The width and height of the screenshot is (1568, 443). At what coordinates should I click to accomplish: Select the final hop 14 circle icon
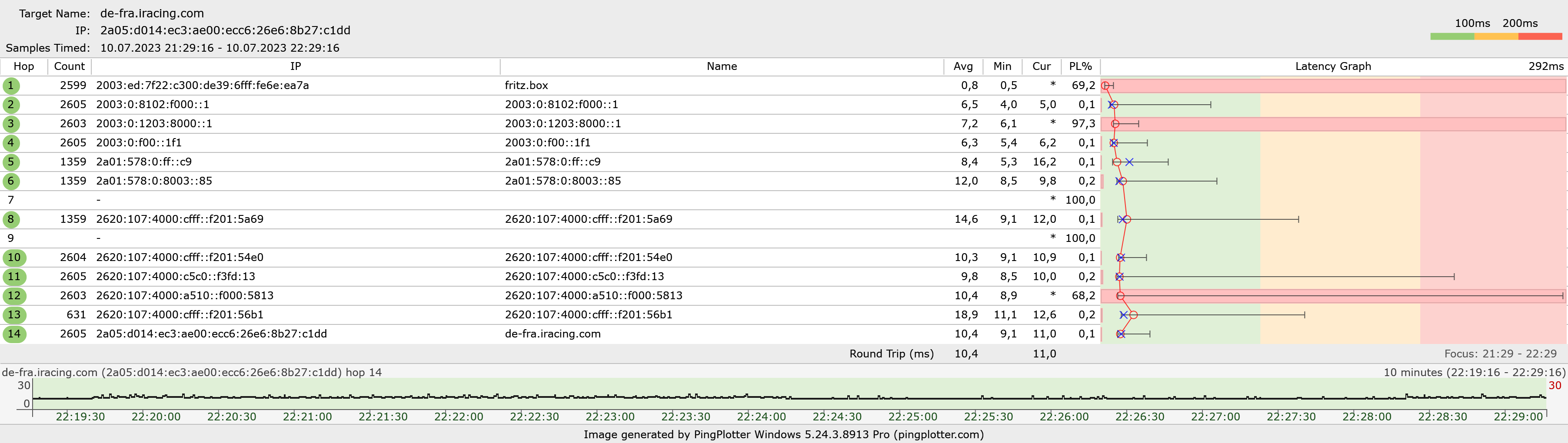(x=14, y=334)
